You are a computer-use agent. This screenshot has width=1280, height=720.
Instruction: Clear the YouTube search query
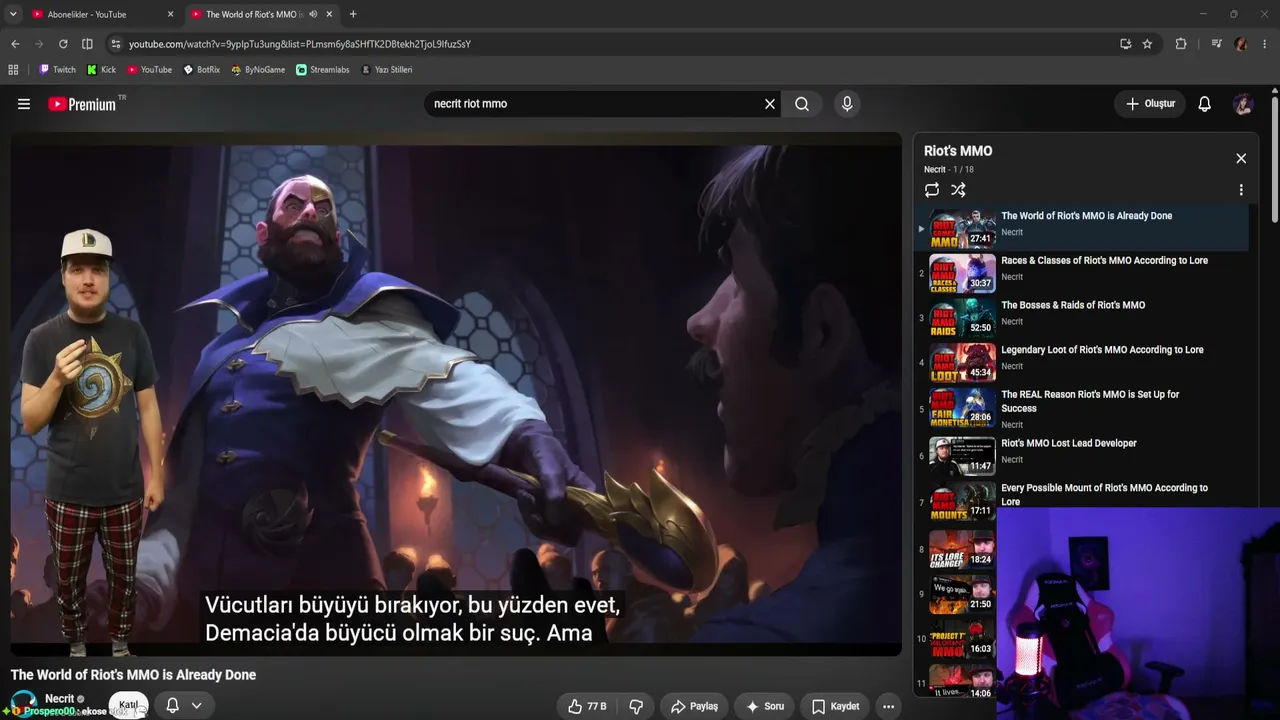click(x=770, y=104)
